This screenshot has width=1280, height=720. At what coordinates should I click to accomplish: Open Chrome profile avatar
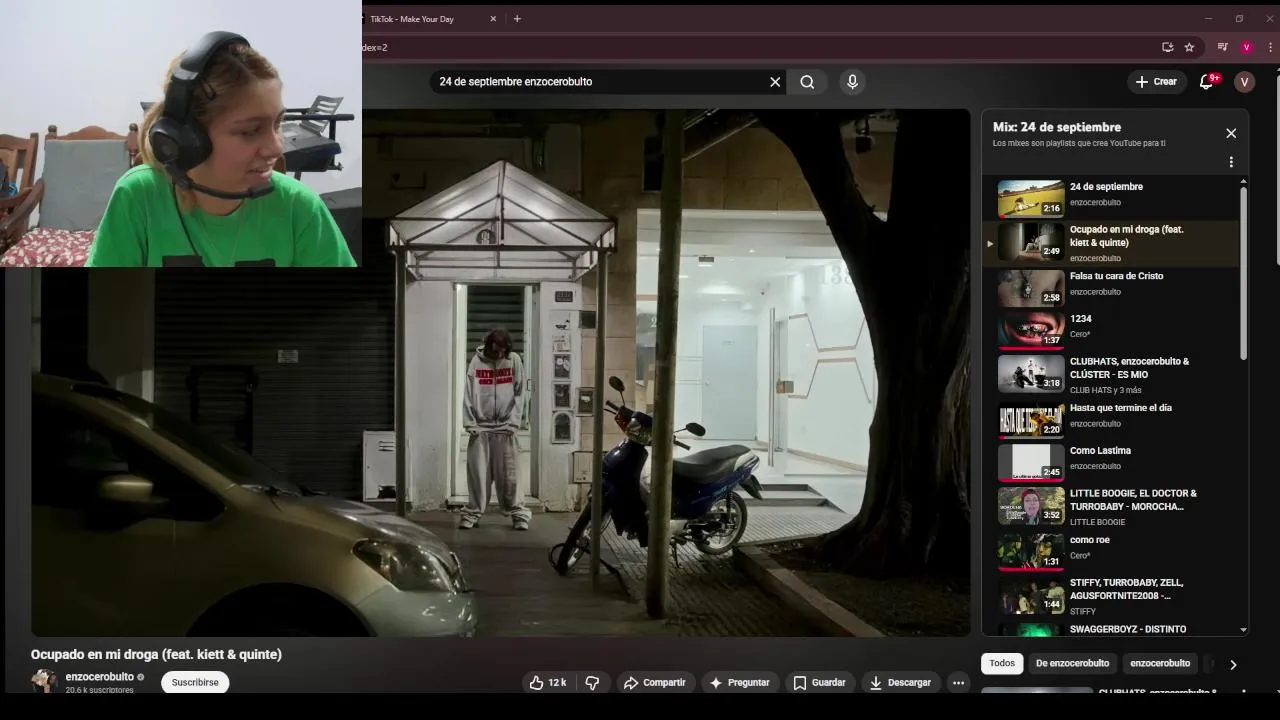pos(1246,47)
